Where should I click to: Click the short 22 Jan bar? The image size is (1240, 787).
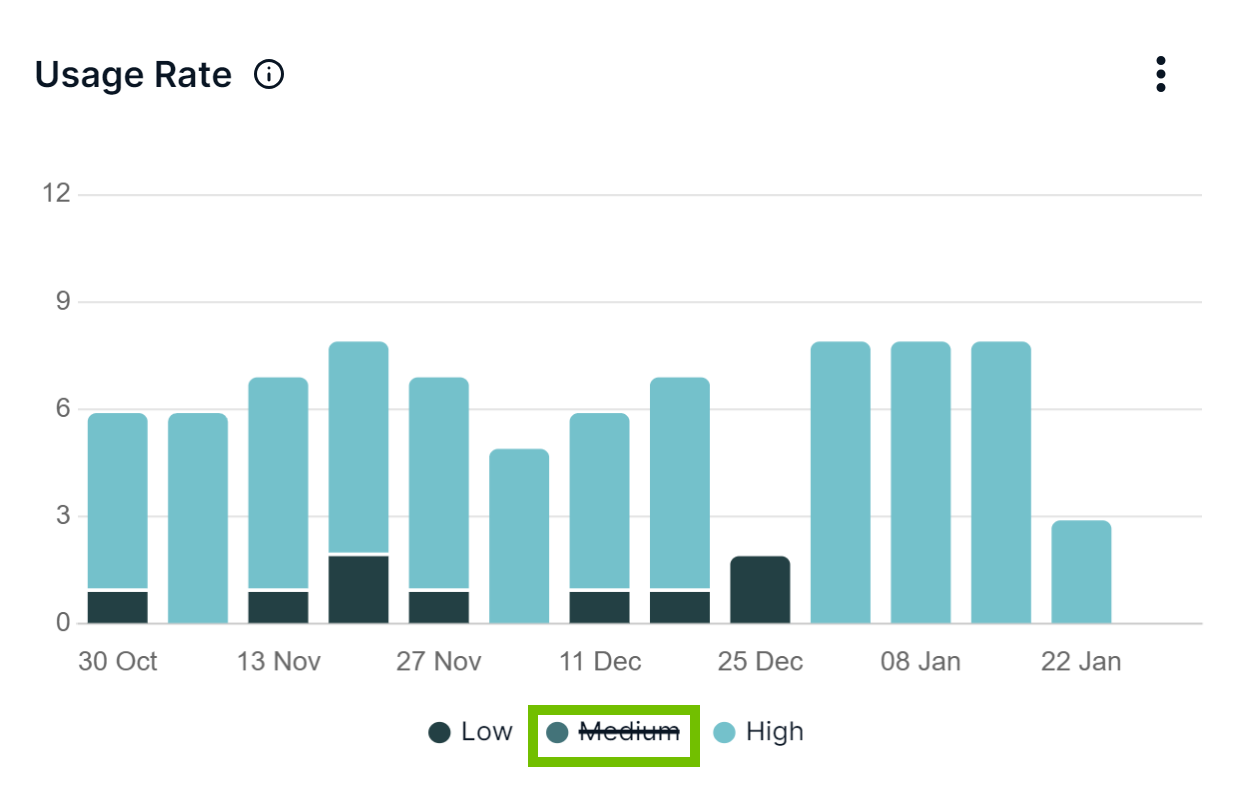click(1081, 572)
